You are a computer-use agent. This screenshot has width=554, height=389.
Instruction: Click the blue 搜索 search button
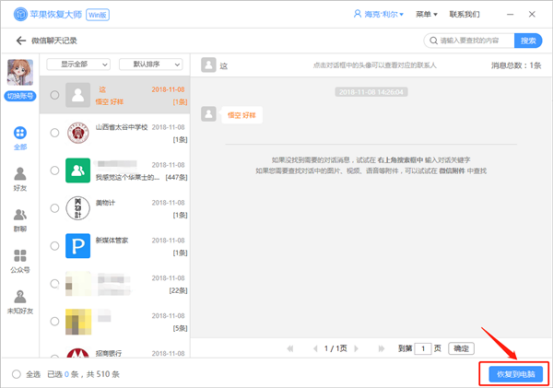(x=528, y=41)
